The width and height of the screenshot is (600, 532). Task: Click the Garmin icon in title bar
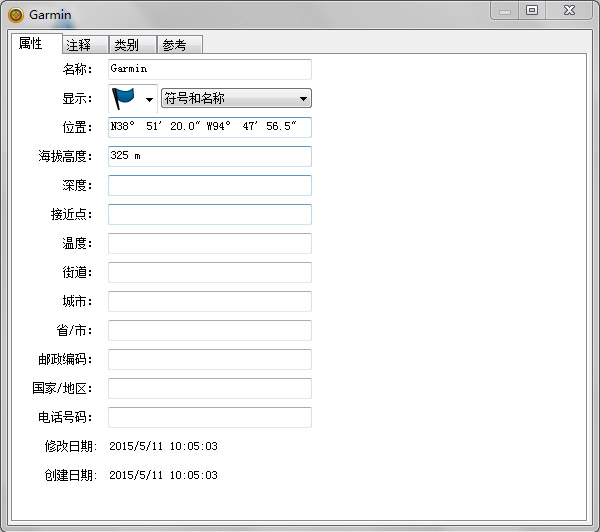[15, 15]
